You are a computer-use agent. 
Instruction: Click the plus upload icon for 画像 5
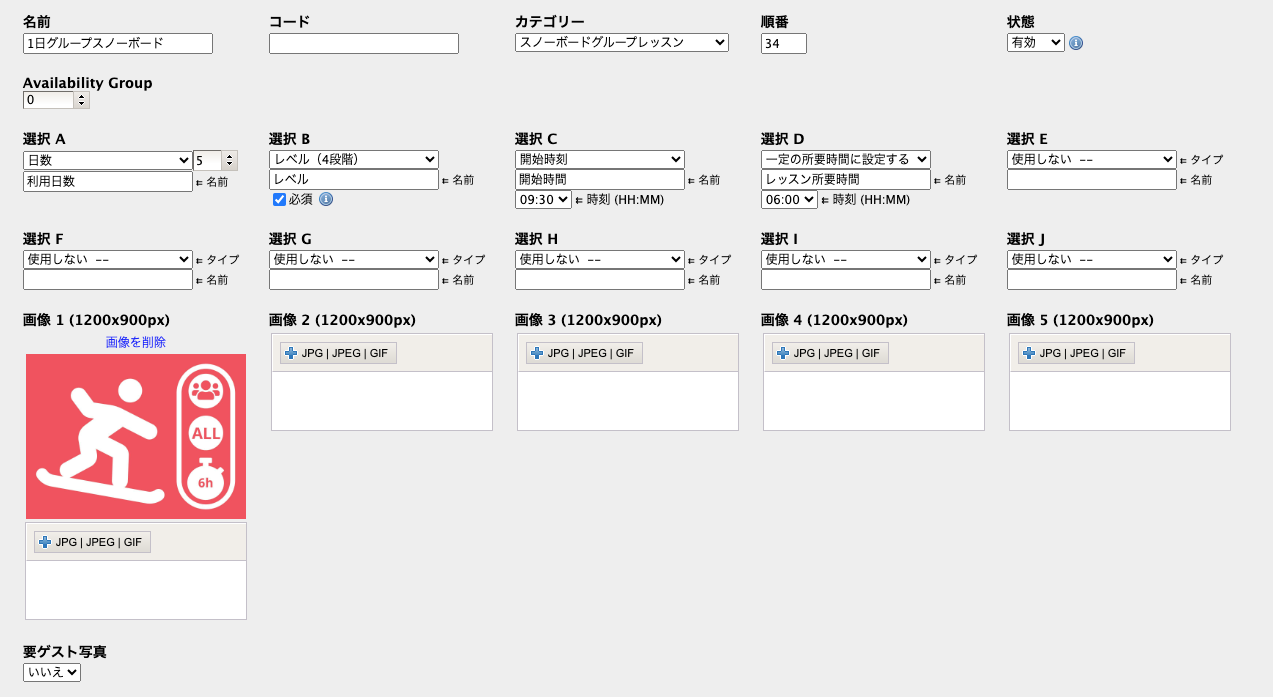pos(1028,353)
